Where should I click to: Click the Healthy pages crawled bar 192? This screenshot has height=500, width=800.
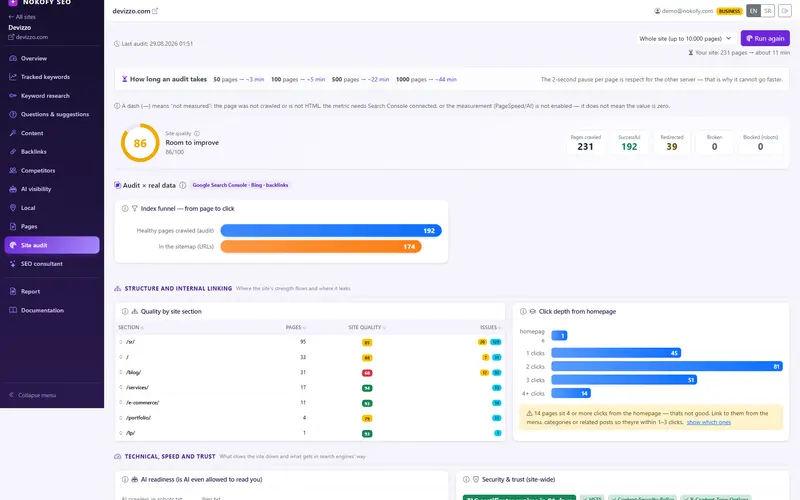pyautogui.click(x=331, y=231)
